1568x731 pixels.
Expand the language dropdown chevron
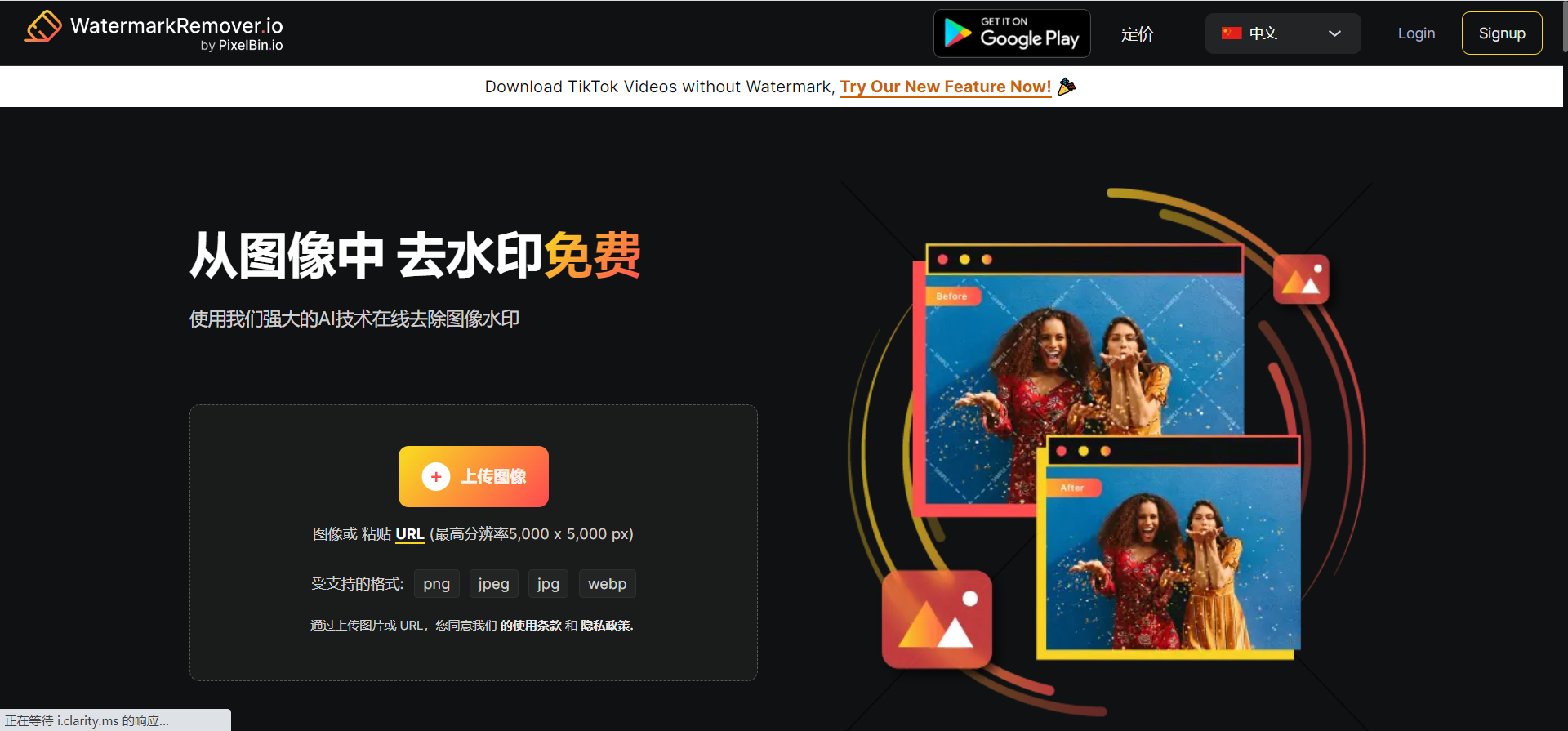[x=1334, y=33]
